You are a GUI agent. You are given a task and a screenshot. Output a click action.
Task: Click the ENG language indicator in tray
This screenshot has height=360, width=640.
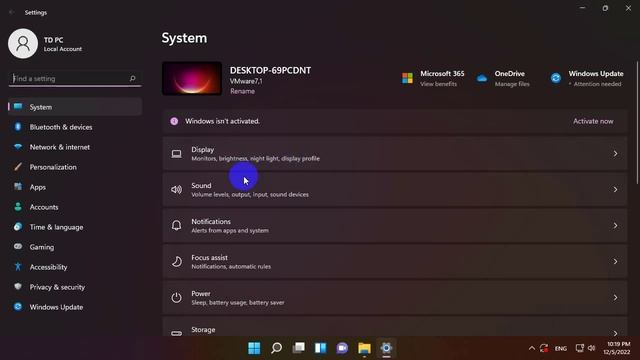pyautogui.click(x=560, y=349)
